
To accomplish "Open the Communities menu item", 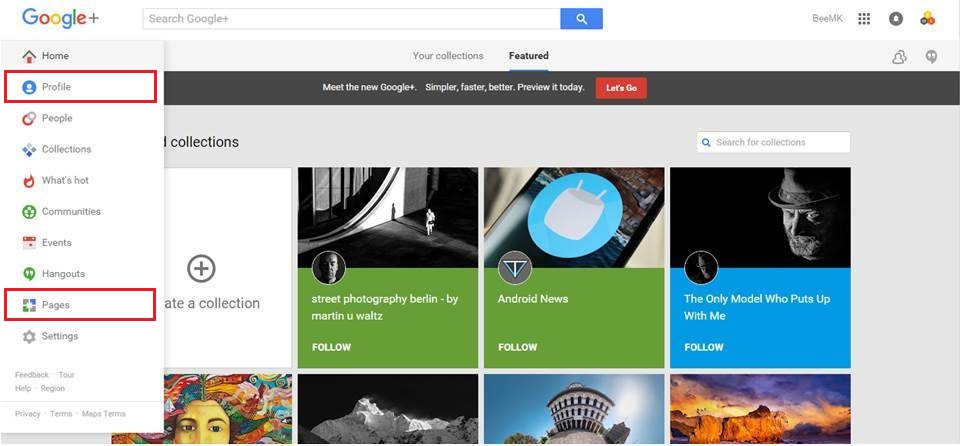I will (83, 212).
